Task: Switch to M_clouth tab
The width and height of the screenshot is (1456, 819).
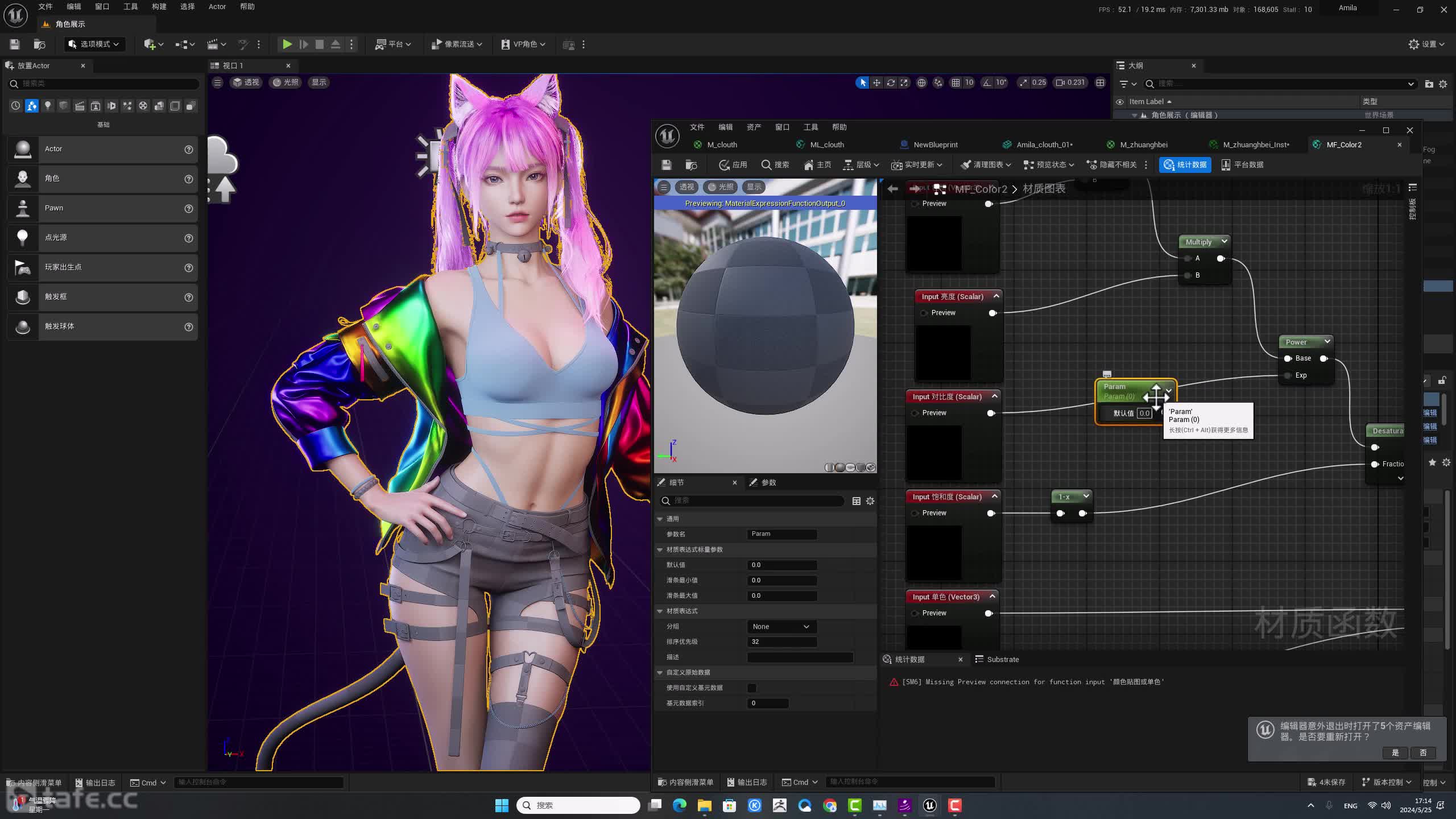Action: click(x=722, y=145)
